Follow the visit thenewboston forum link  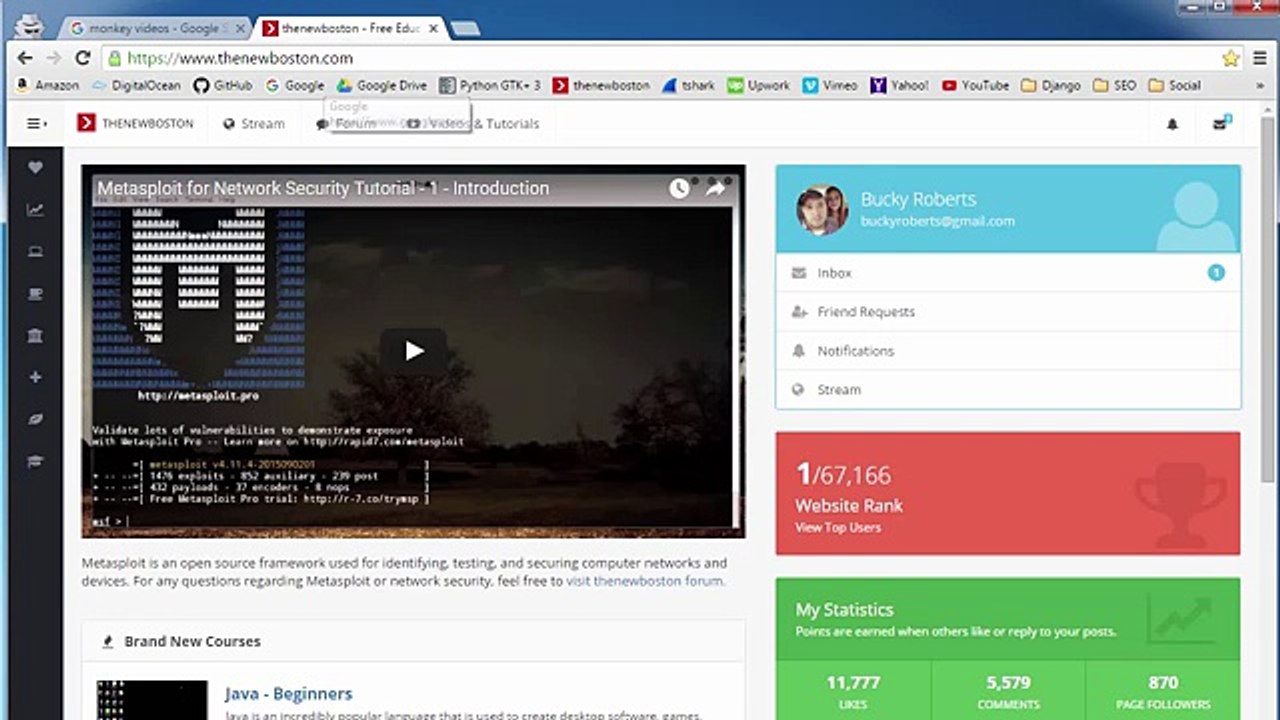(645, 581)
